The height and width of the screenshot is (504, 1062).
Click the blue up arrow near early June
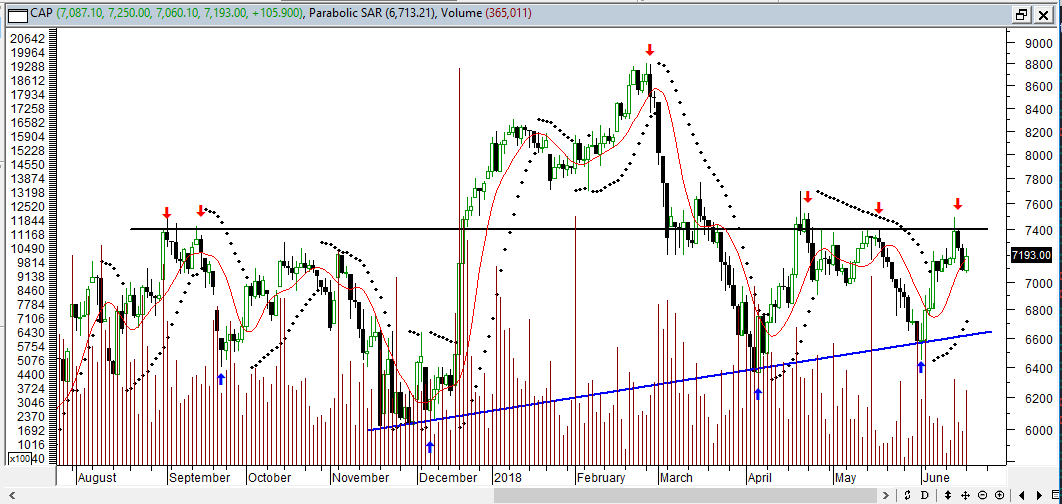[920, 367]
